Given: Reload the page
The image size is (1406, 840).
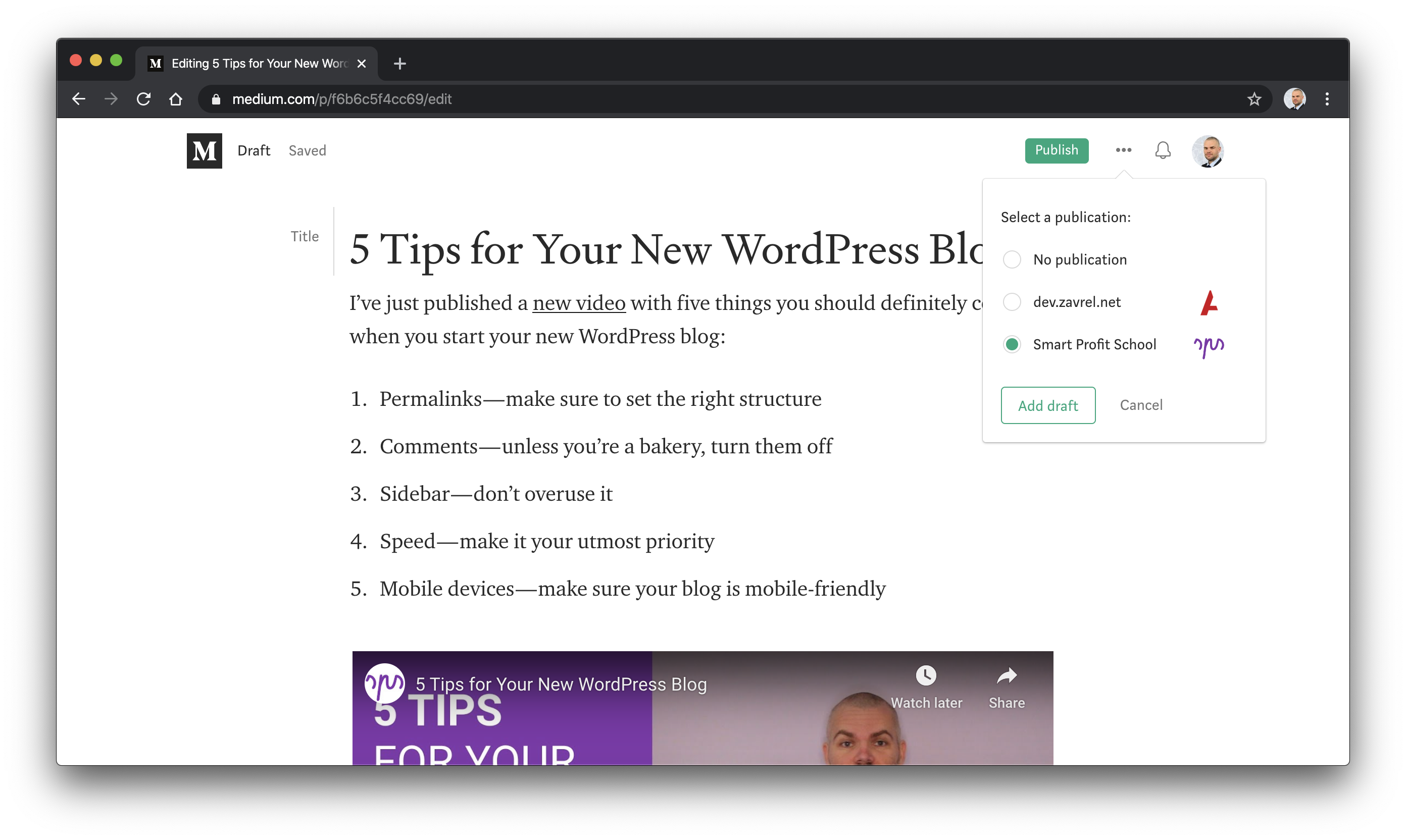Looking at the screenshot, I should [x=143, y=99].
